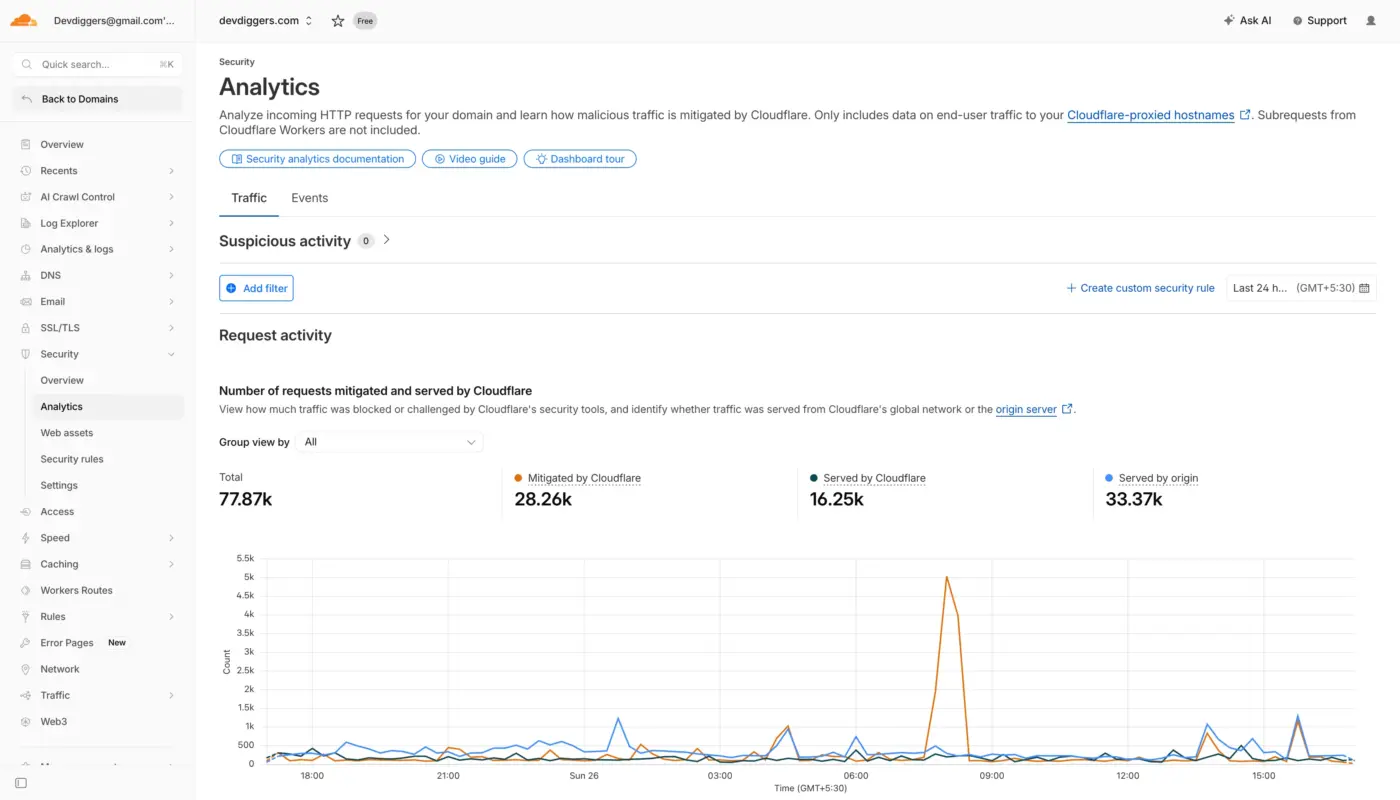This screenshot has height=800, width=1400.
Task: Click the Rules icon in sidebar
Action: (x=26, y=617)
